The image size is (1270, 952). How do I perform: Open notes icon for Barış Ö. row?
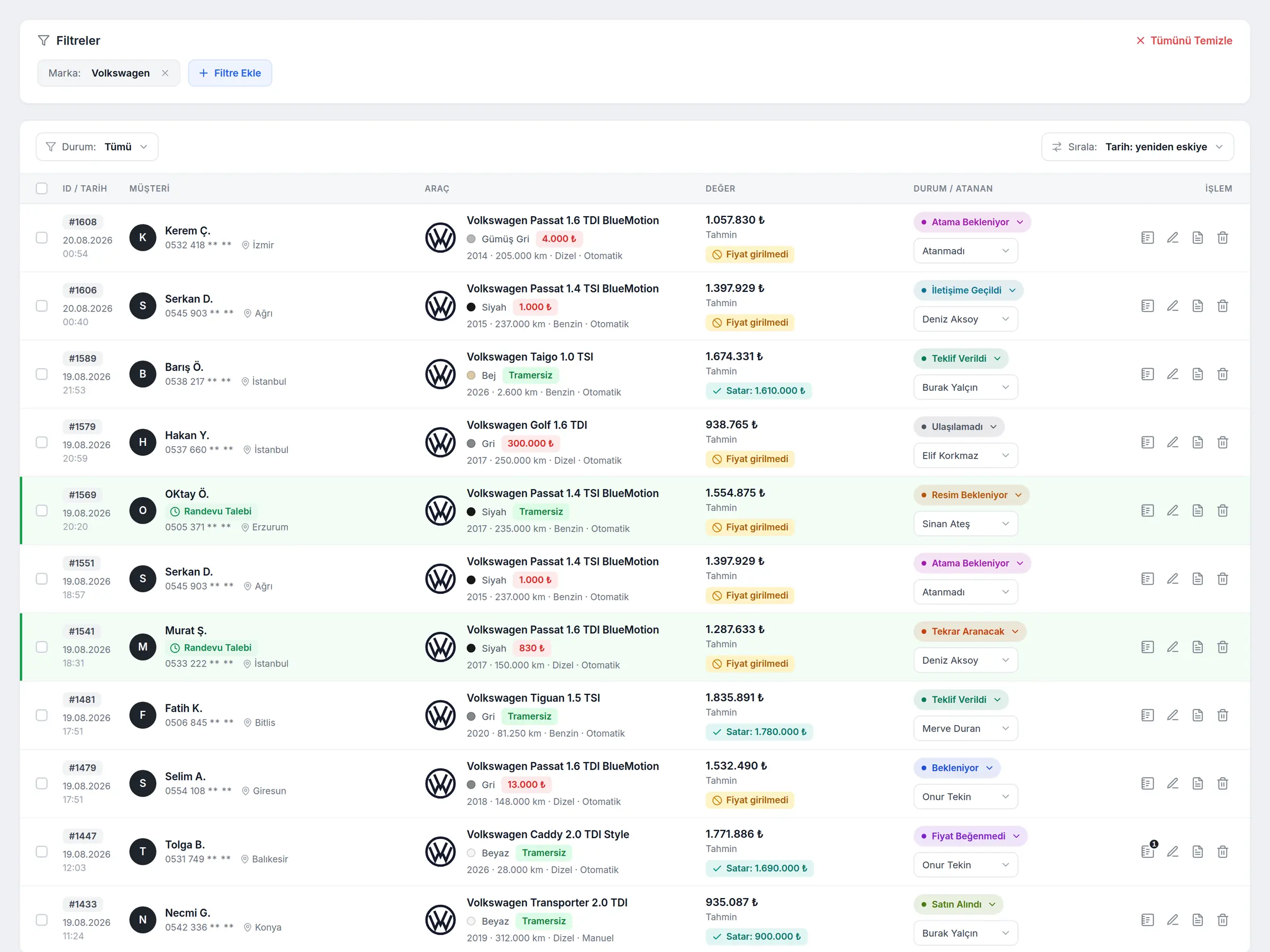(x=1147, y=374)
